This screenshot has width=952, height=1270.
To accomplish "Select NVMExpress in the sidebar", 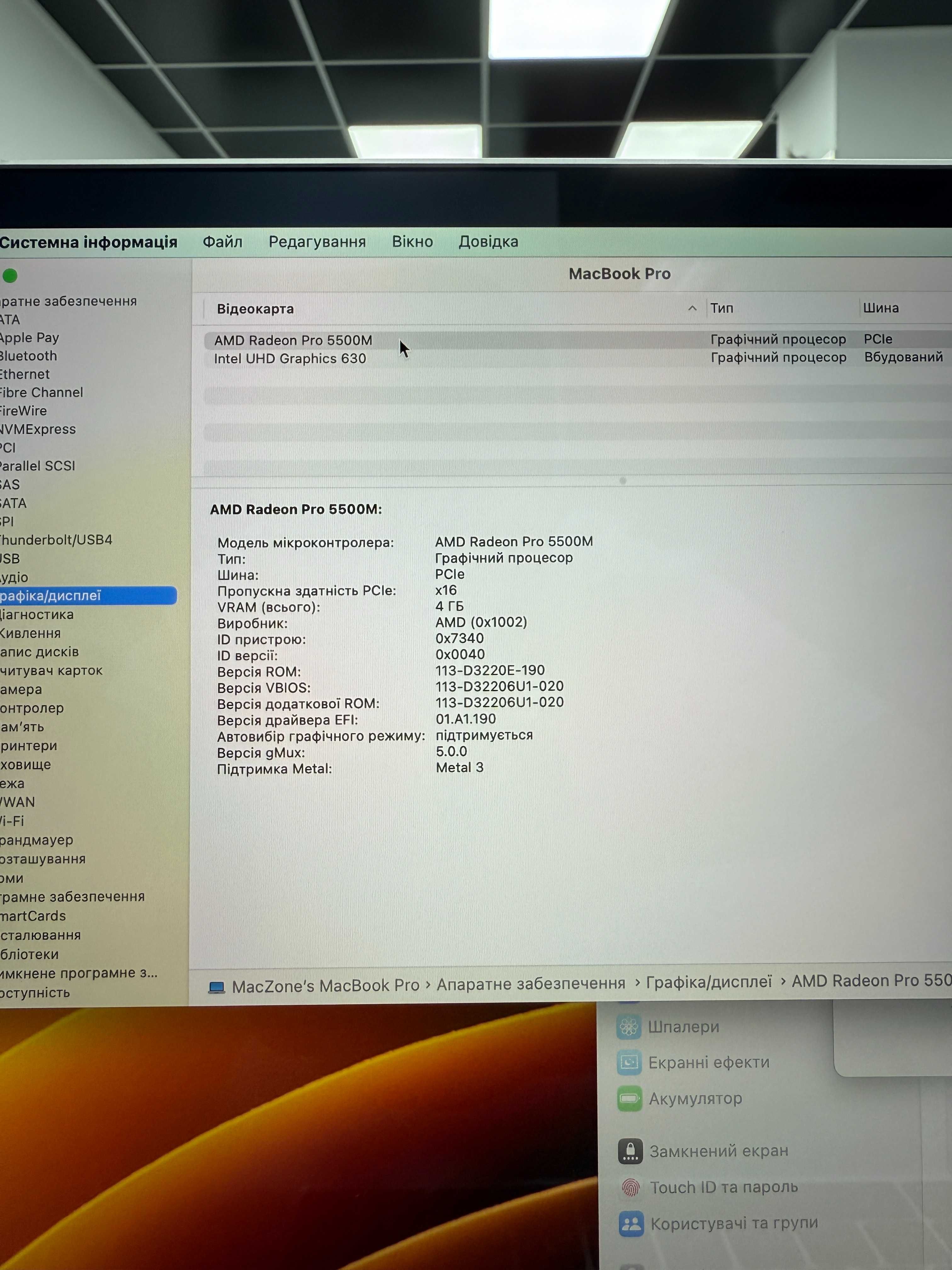I will [x=38, y=429].
